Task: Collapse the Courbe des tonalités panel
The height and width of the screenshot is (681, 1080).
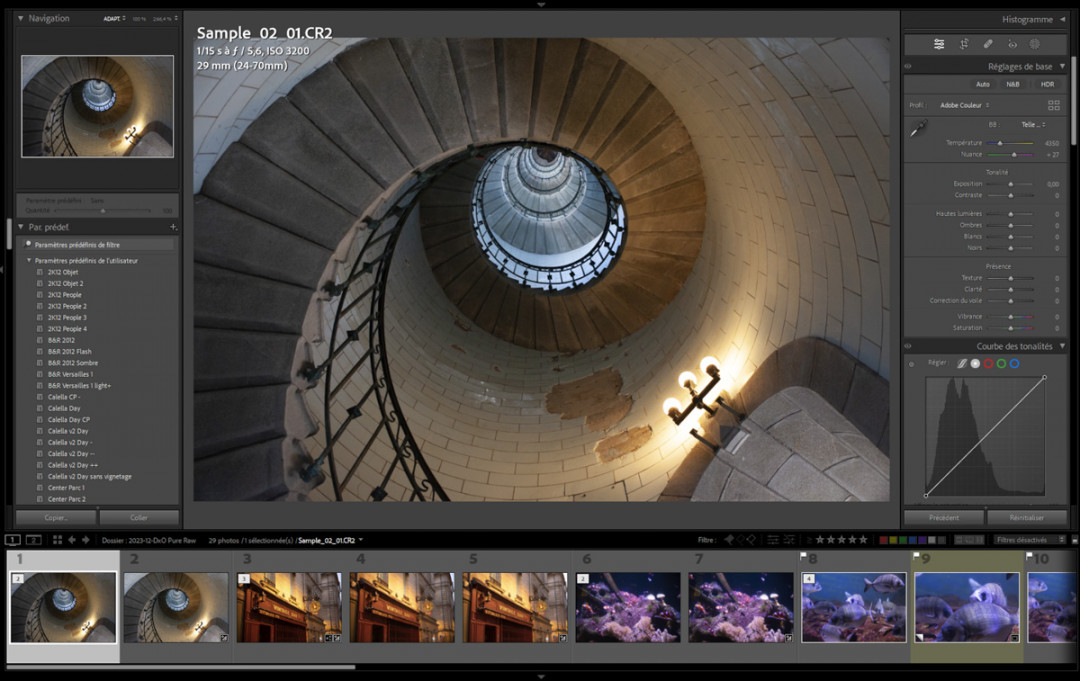Action: (x=1063, y=346)
